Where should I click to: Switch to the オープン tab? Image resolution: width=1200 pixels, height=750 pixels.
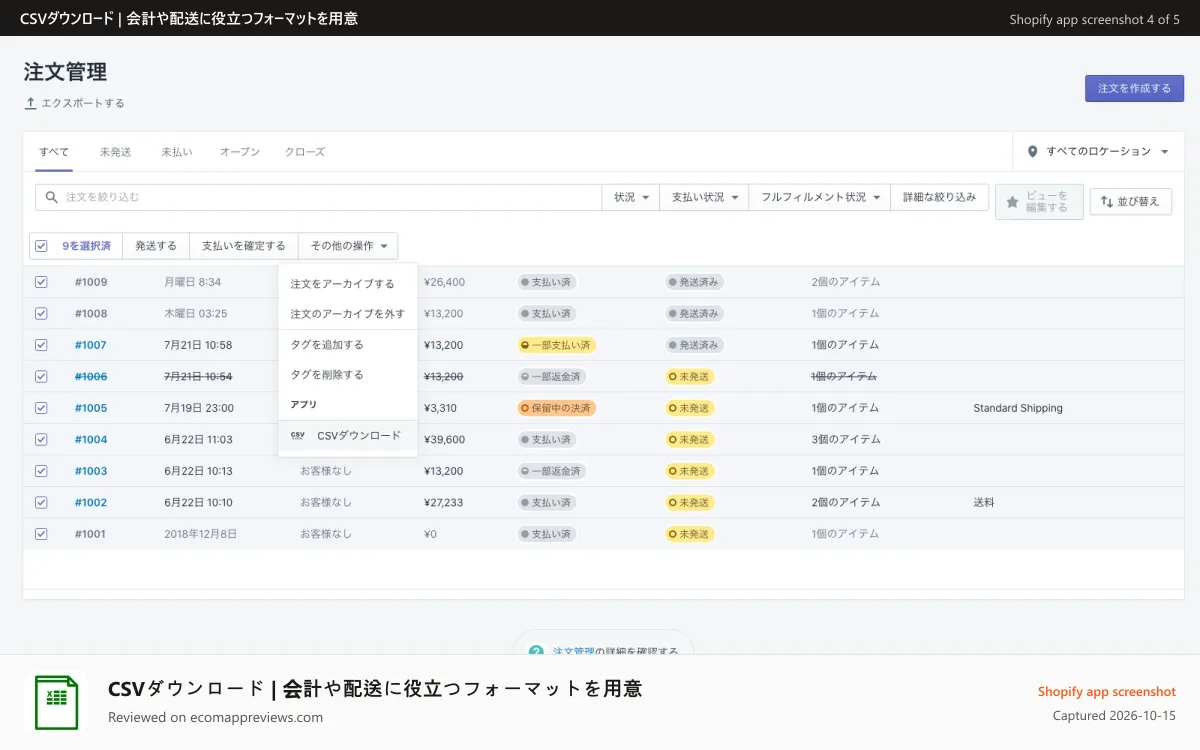[240, 152]
